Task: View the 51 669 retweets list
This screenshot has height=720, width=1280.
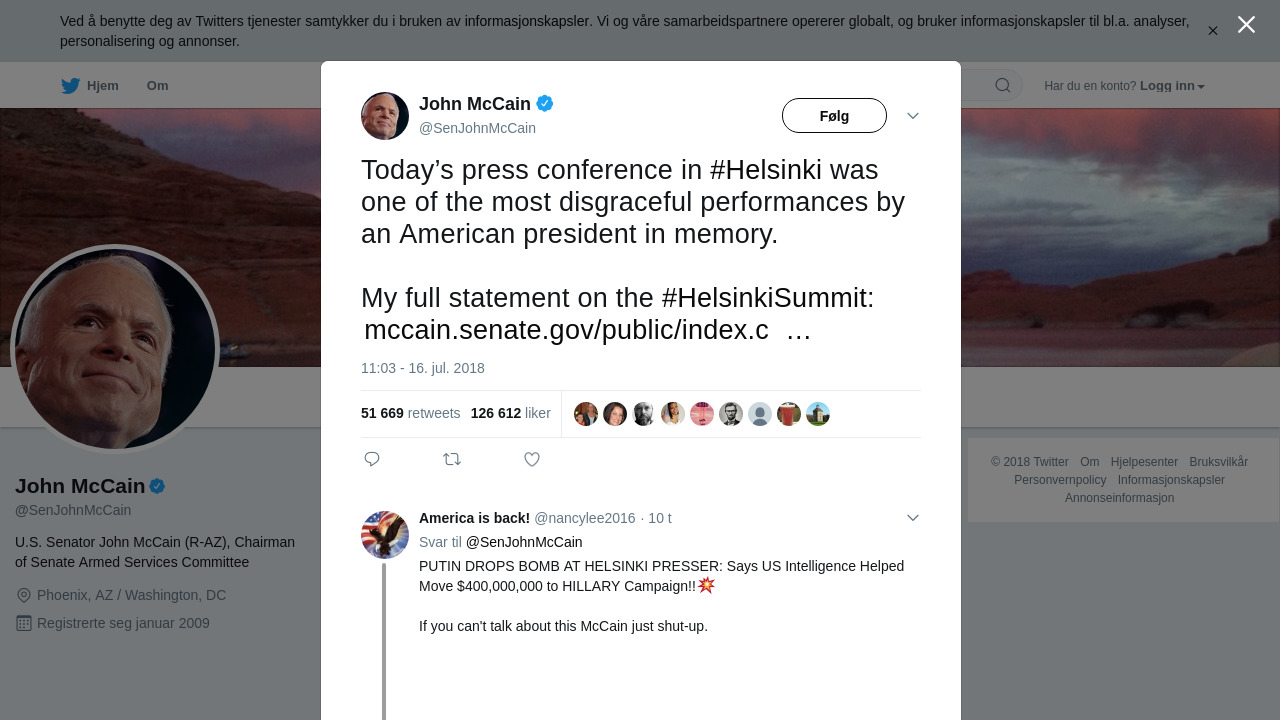Action: pyautogui.click(x=410, y=413)
